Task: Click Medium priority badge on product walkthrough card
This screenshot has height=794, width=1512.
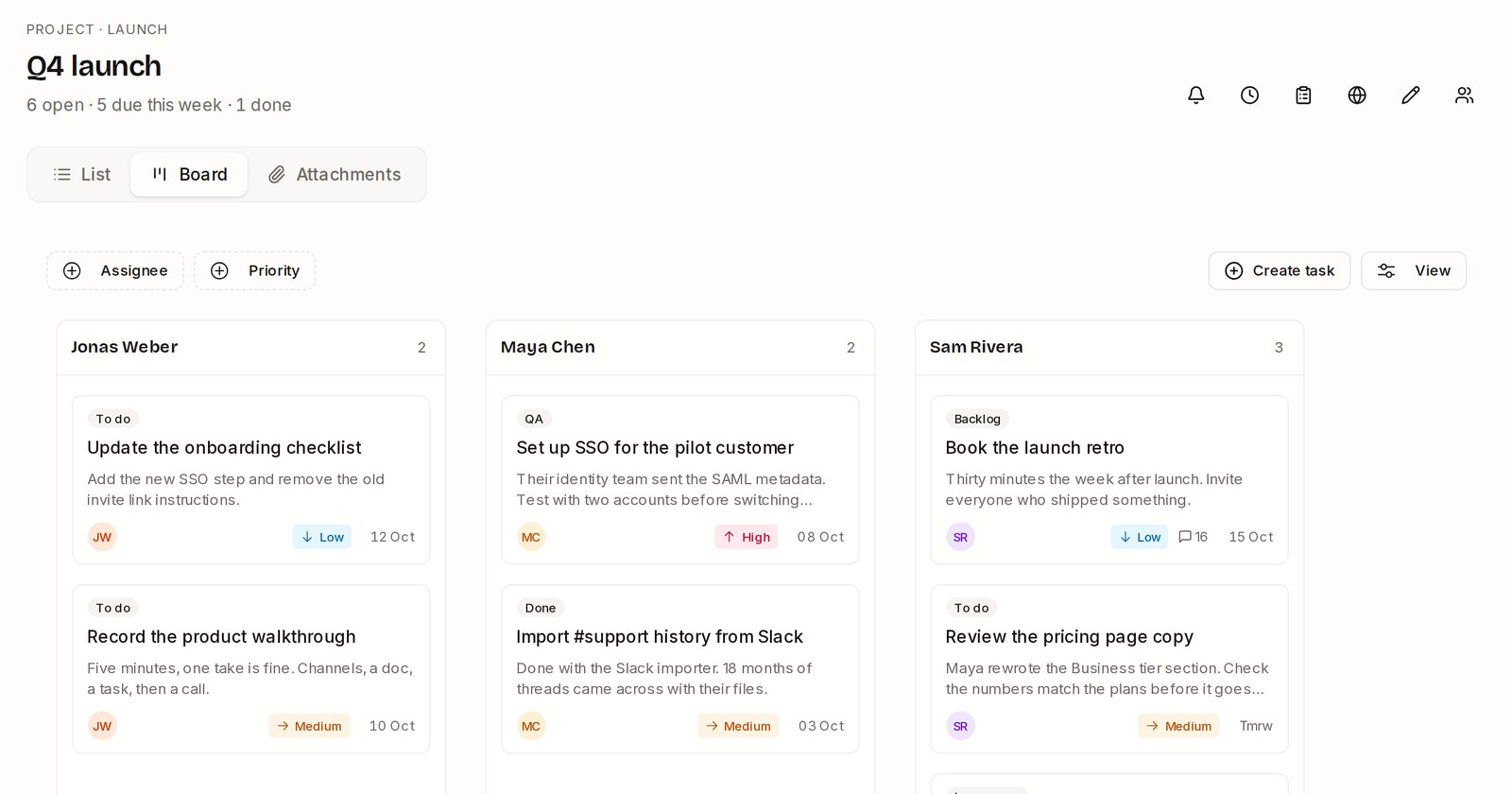Action: 309,726
